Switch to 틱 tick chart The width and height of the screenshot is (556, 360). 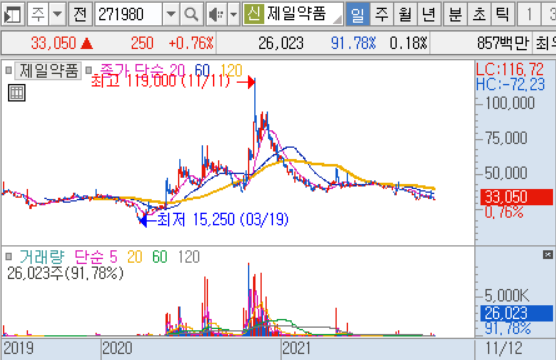(502, 14)
